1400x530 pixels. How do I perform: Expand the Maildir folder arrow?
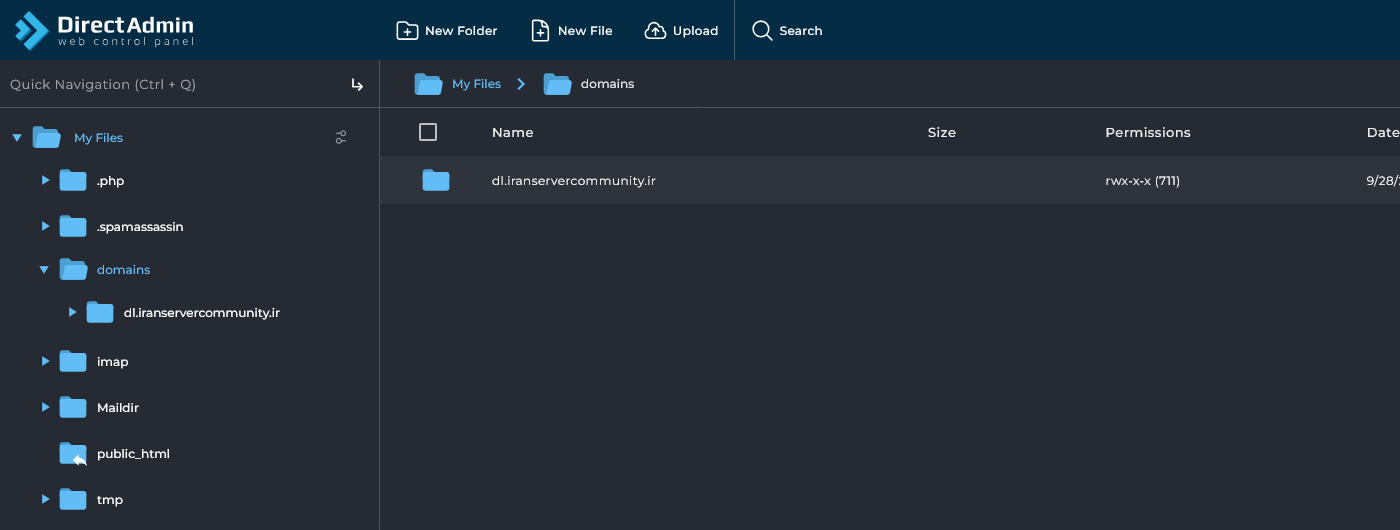pyautogui.click(x=45, y=407)
